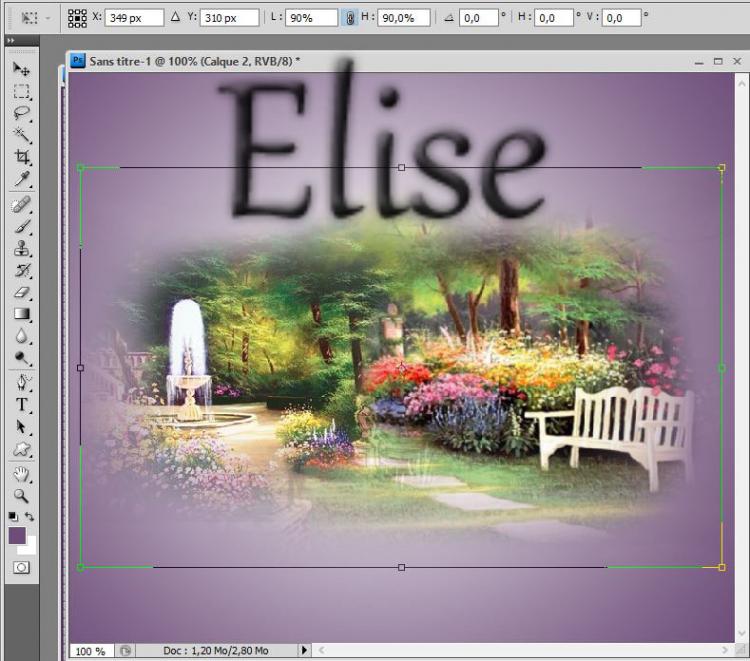Open the purple foreground color swatch
This screenshot has height=661, width=750.
coord(17,535)
